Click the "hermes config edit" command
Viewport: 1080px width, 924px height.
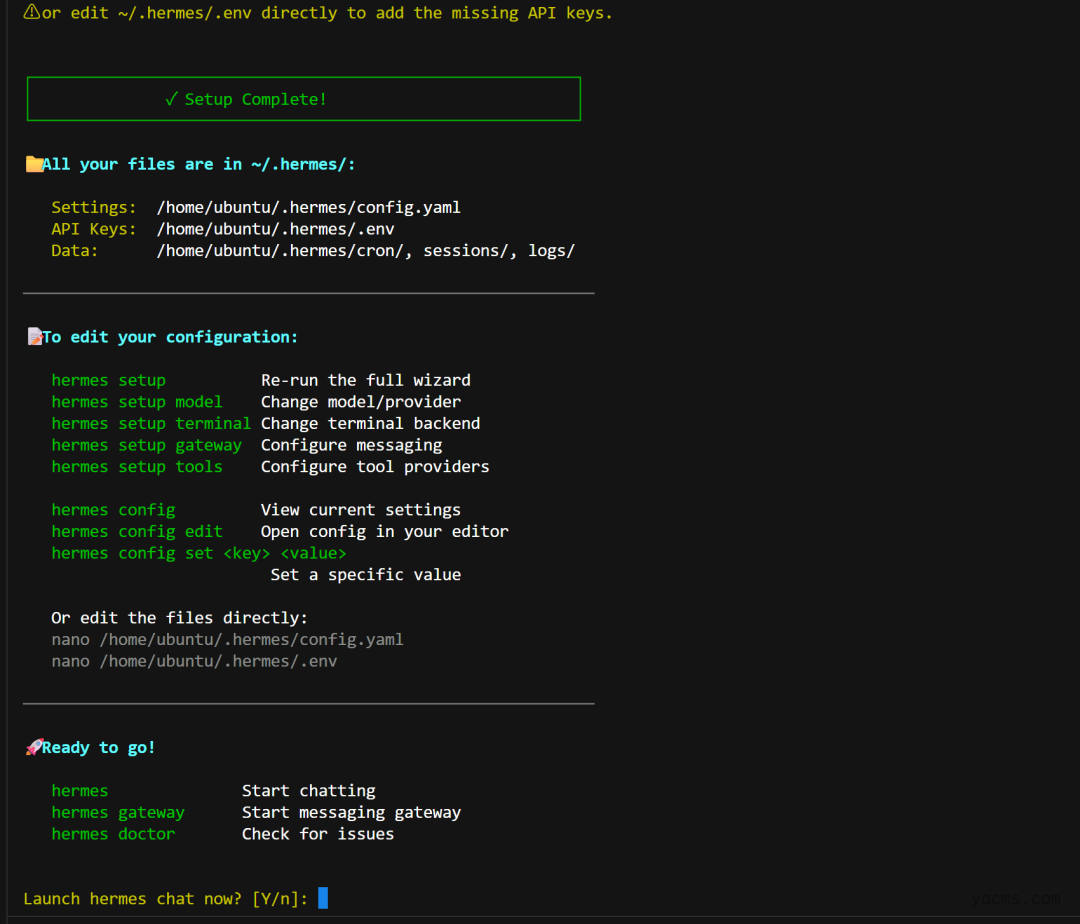click(137, 531)
